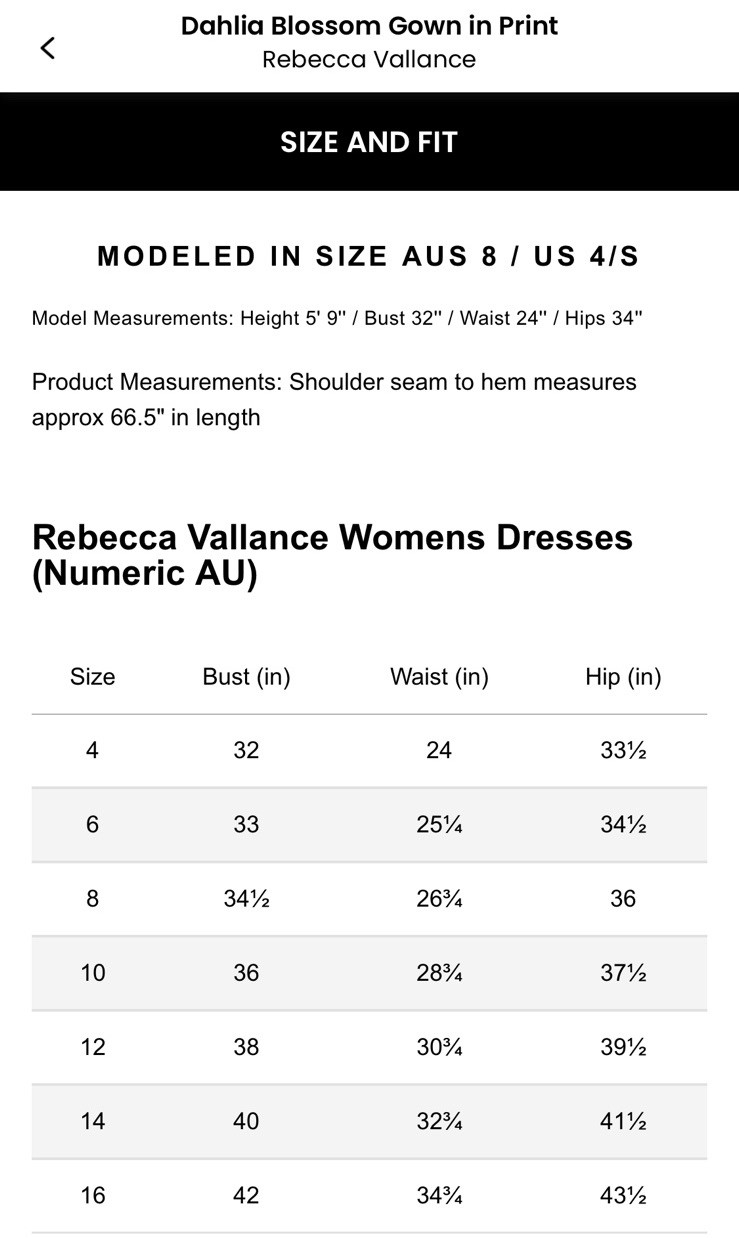
Task: Select the Model Measurements text line
Action: pyautogui.click(x=339, y=318)
